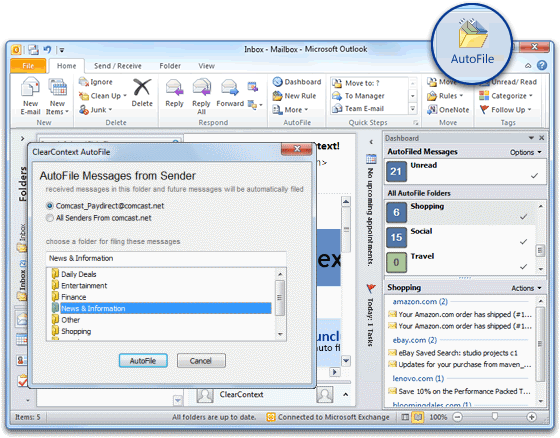Open the Categorize dropdown
560x438 pixels.
tap(506, 96)
